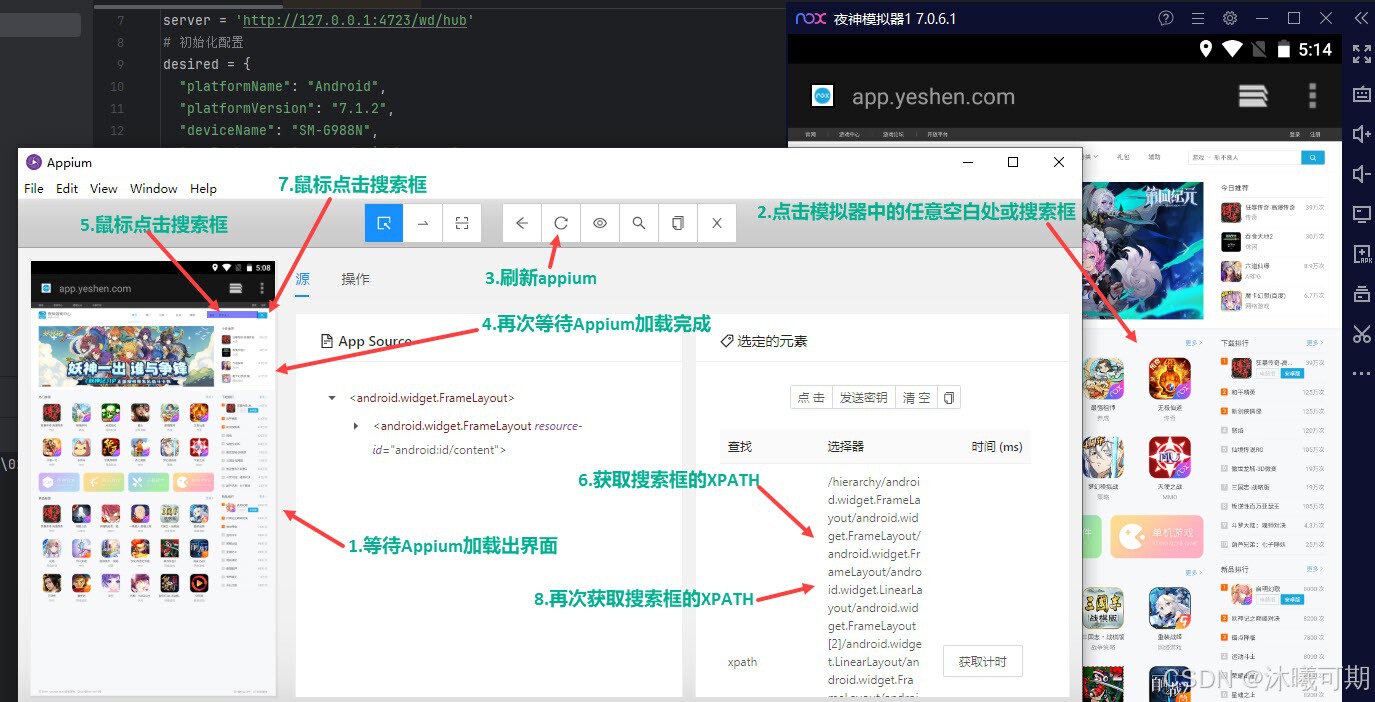Decrease volume in Nox sidebar
This screenshot has width=1375, height=702.
pyautogui.click(x=1361, y=174)
